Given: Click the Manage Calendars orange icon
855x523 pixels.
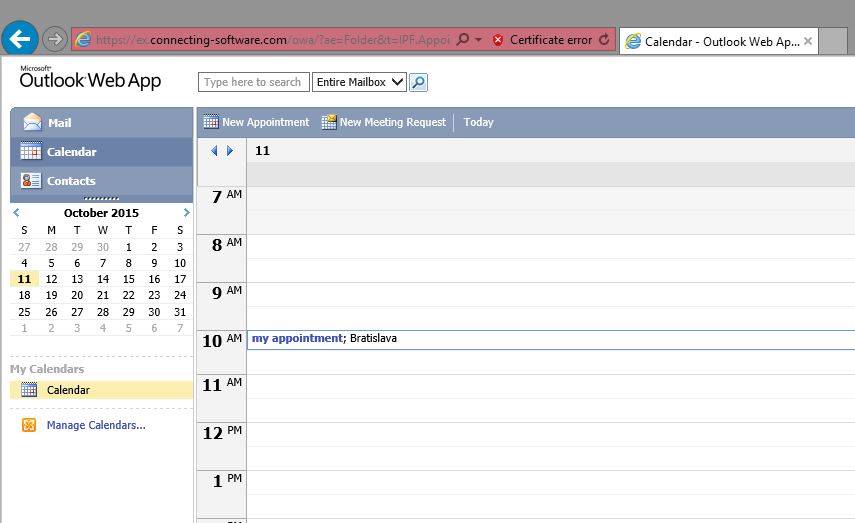Looking at the screenshot, I should (29, 425).
